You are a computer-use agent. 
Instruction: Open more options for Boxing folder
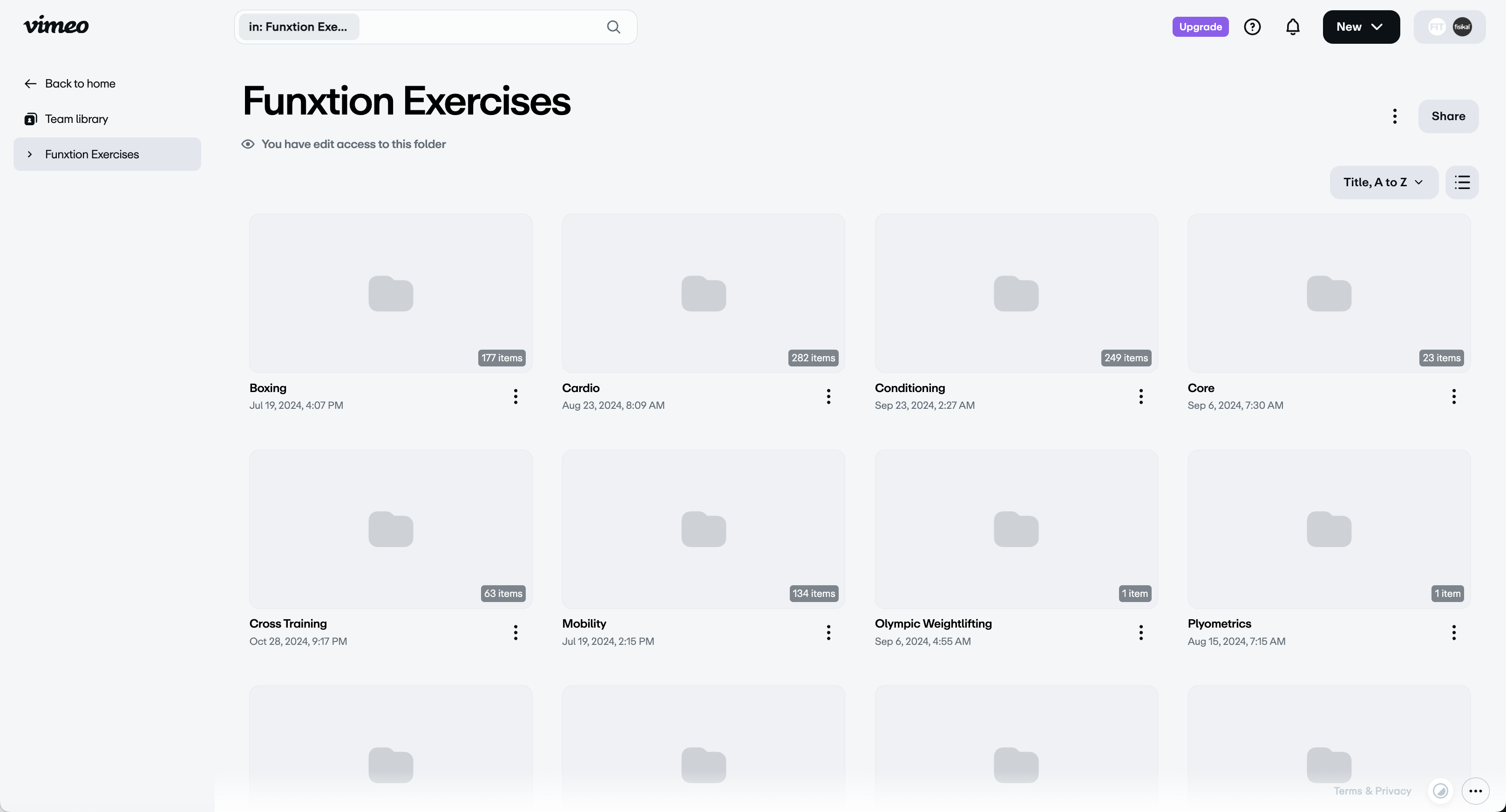click(x=516, y=396)
